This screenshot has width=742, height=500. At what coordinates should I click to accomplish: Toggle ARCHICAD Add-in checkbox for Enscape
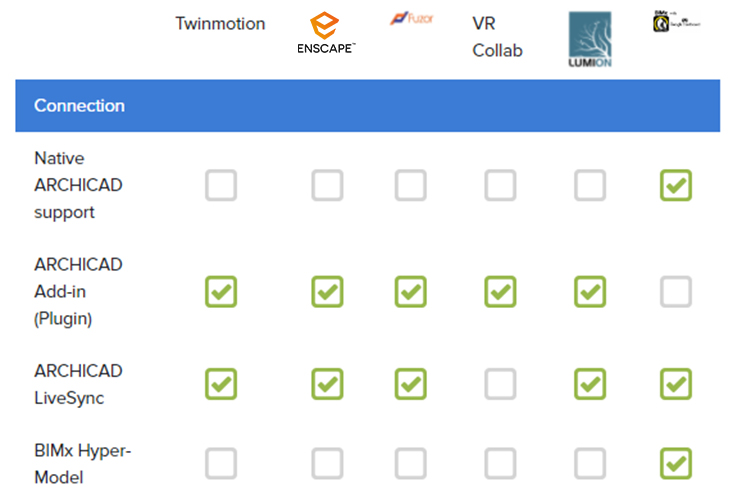[x=327, y=291]
